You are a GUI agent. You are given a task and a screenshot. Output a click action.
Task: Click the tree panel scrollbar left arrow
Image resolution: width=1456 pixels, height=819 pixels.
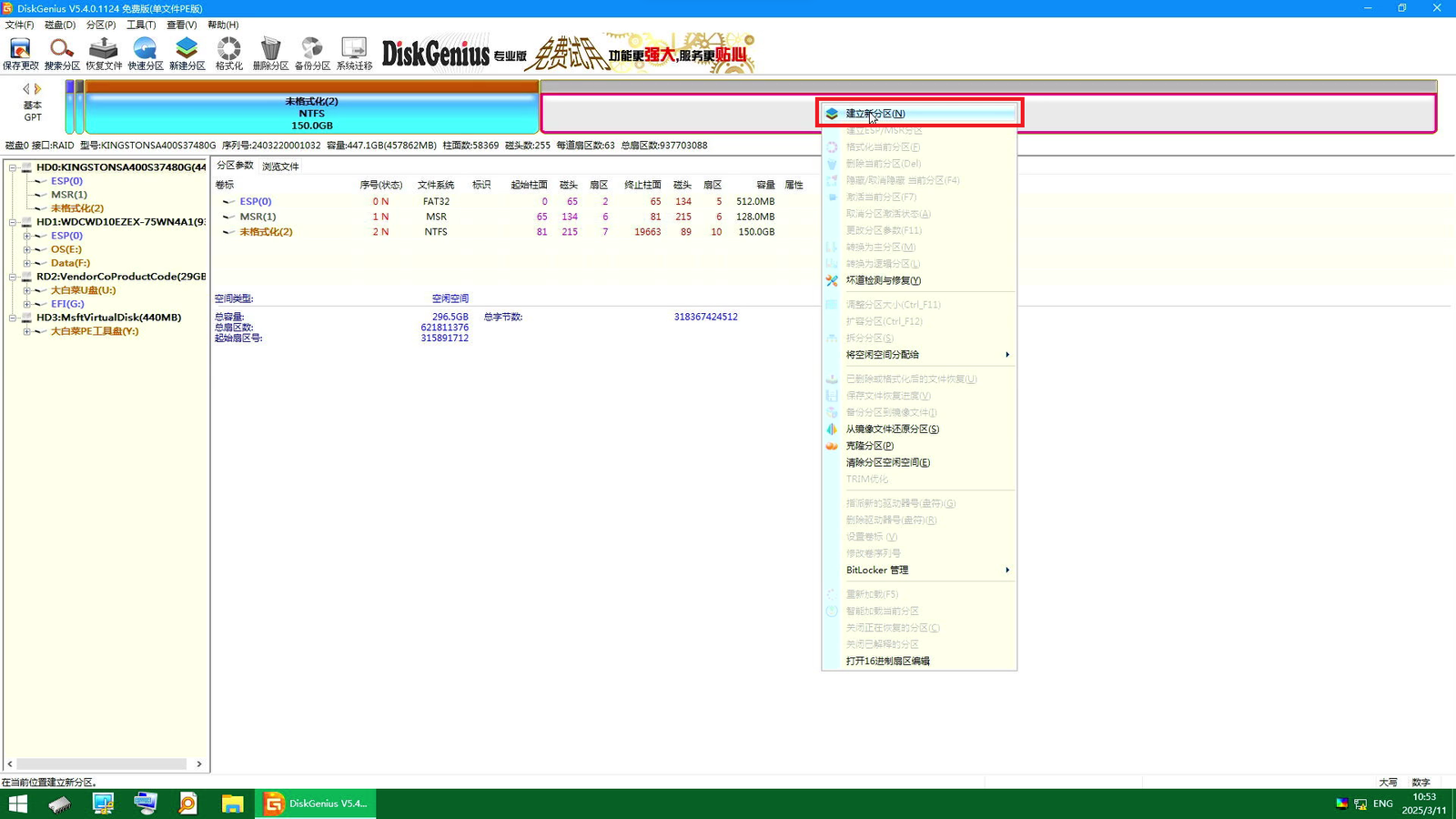pos(10,763)
